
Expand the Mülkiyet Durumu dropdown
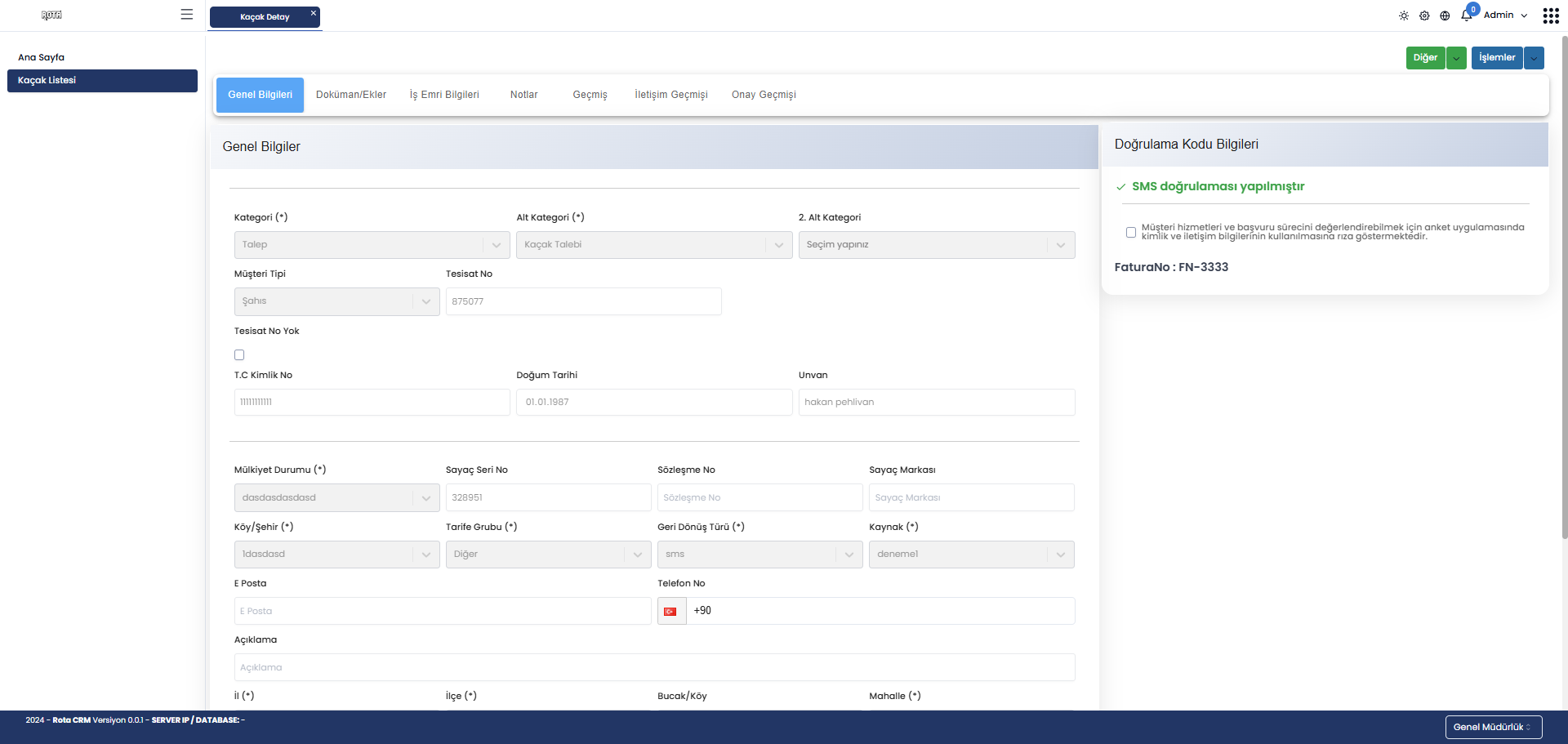pos(336,497)
